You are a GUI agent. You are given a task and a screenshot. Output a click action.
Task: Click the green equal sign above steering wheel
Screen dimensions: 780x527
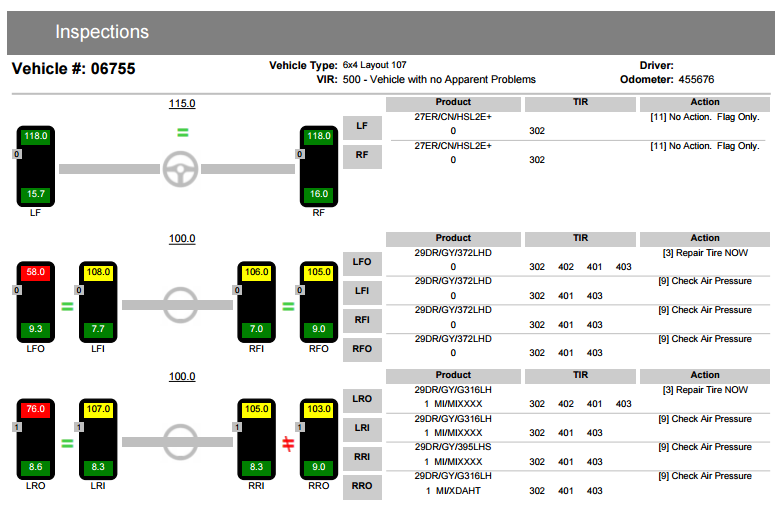(x=182, y=132)
